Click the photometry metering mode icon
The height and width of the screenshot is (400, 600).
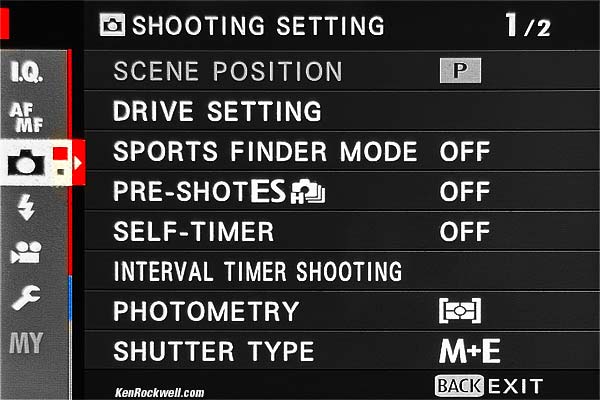(460, 311)
